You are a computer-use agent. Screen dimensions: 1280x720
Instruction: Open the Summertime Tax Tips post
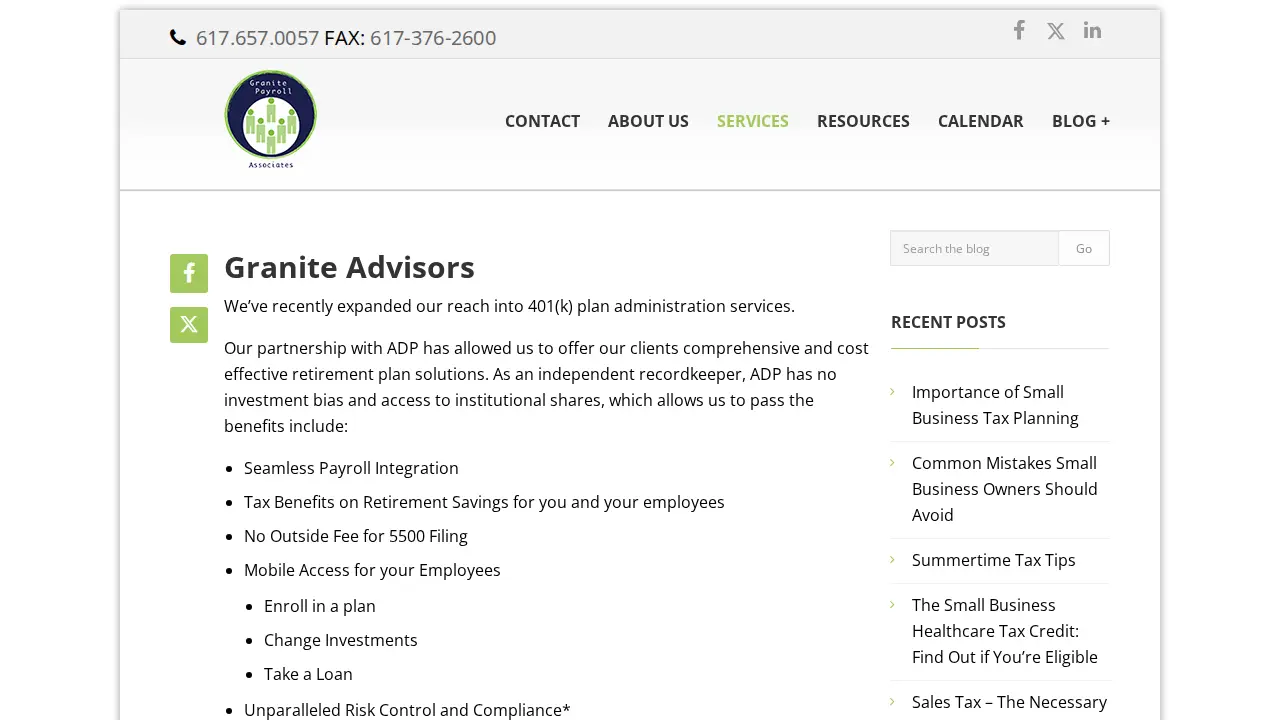click(994, 560)
